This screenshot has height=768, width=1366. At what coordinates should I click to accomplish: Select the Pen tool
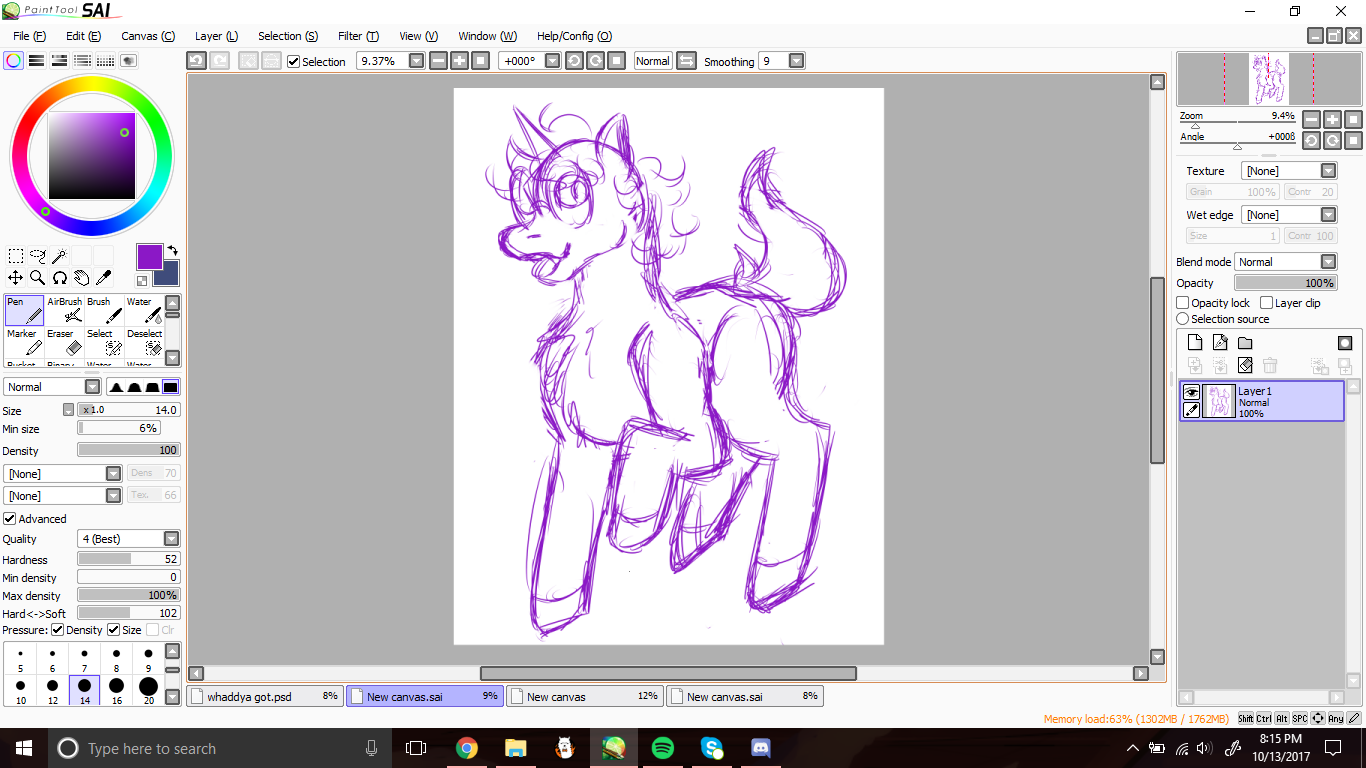25,311
